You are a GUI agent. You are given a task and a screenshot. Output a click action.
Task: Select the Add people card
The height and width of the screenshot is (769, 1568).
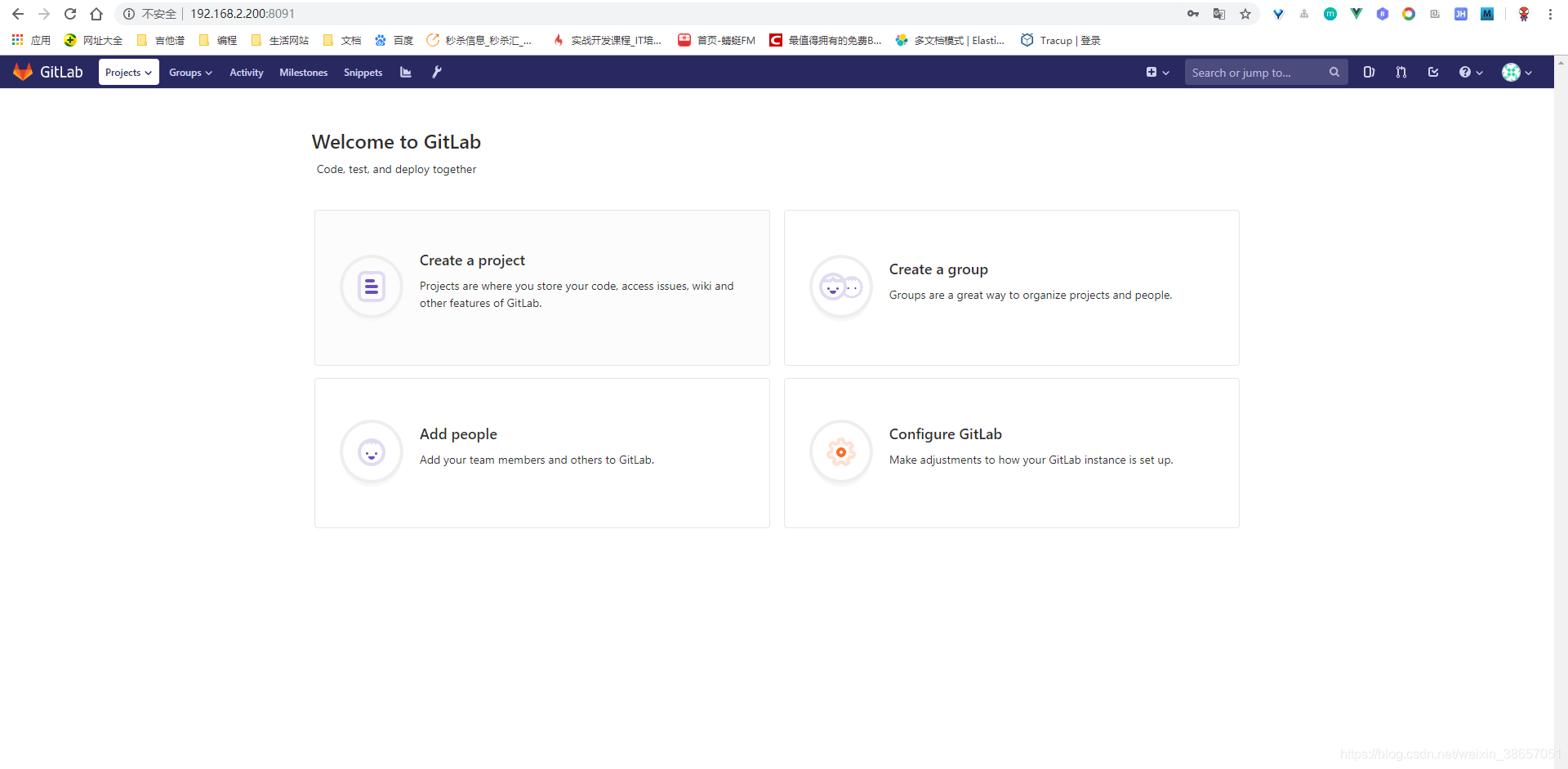pyautogui.click(x=542, y=453)
